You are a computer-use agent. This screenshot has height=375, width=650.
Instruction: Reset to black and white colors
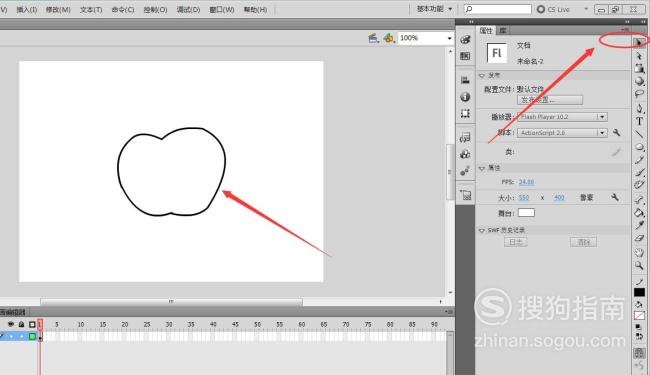click(638, 327)
